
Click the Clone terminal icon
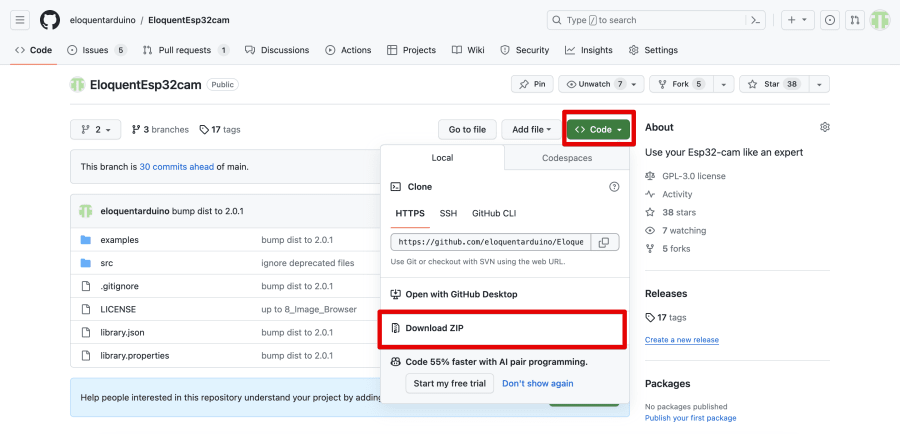pos(395,187)
